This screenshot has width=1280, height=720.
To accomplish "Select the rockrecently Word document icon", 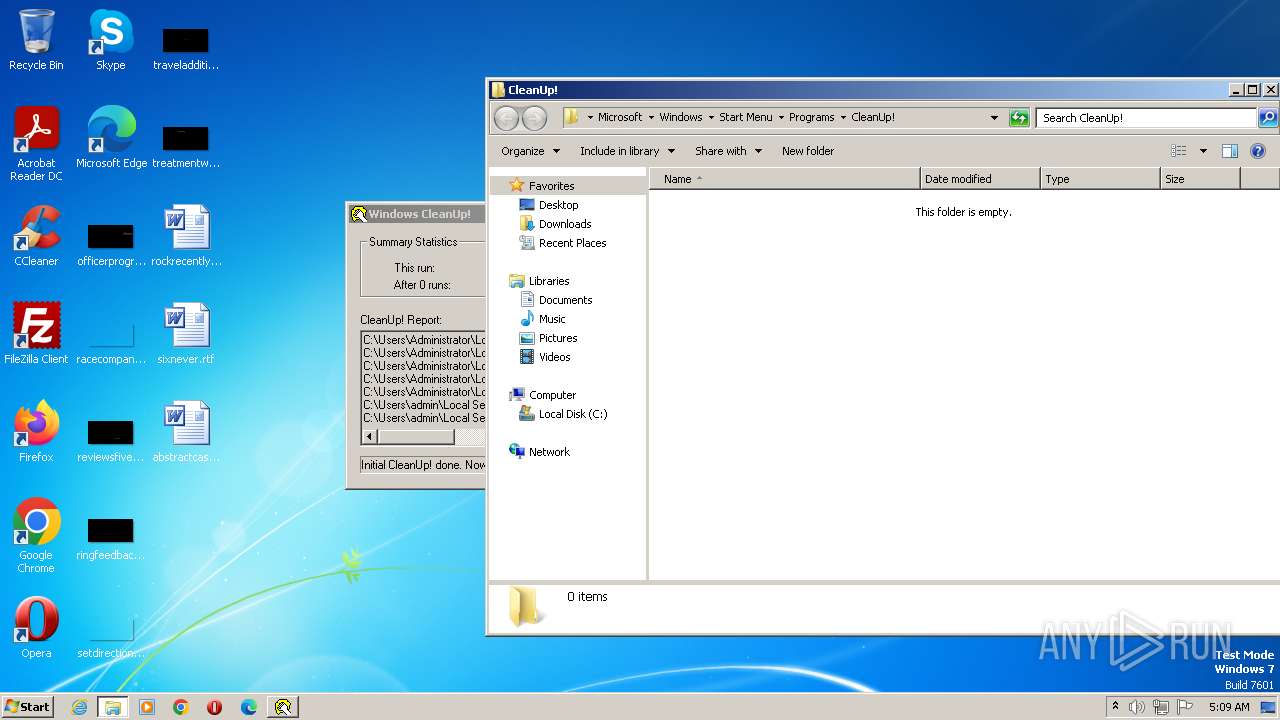I will [x=186, y=236].
